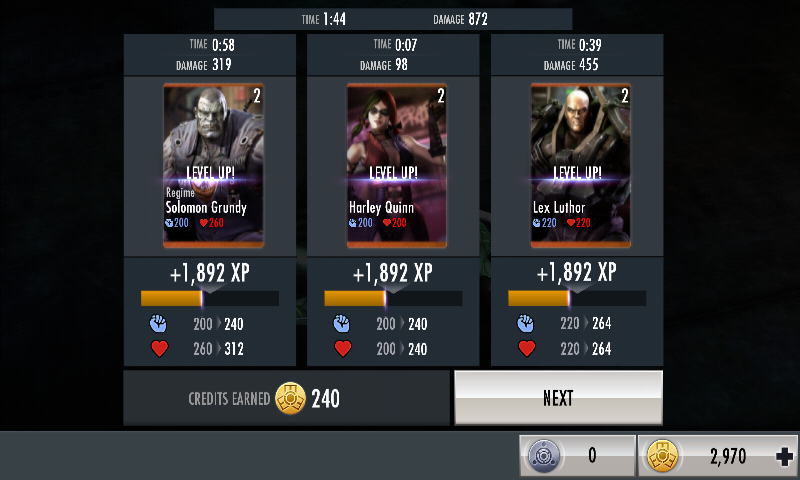
Task: Tap the plus icon to buy credits
Action: click(784, 456)
